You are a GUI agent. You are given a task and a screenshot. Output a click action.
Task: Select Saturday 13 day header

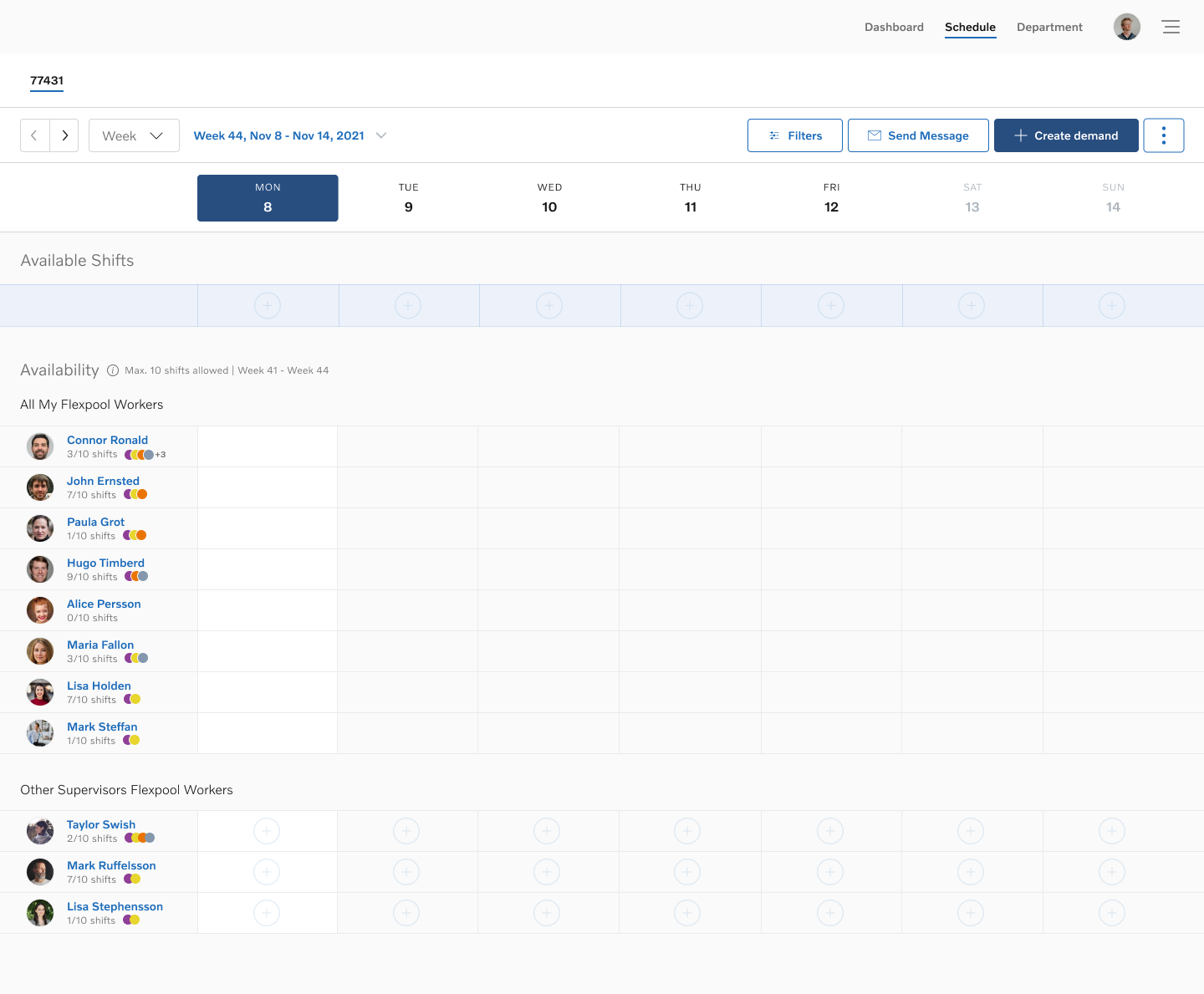(x=972, y=198)
